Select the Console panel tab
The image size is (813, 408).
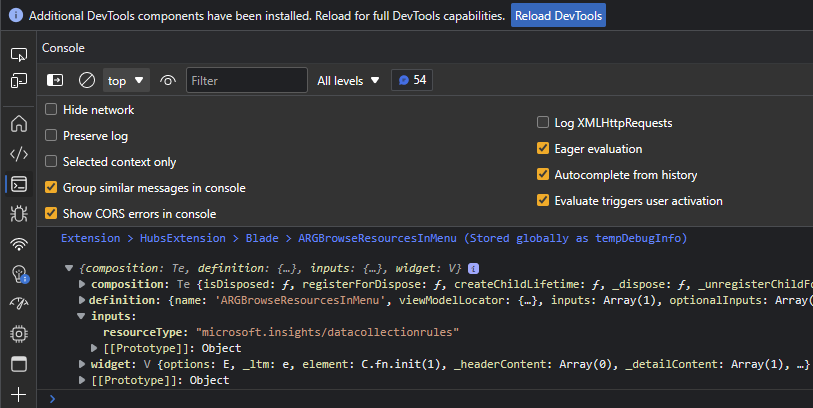pyautogui.click(x=63, y=48)
